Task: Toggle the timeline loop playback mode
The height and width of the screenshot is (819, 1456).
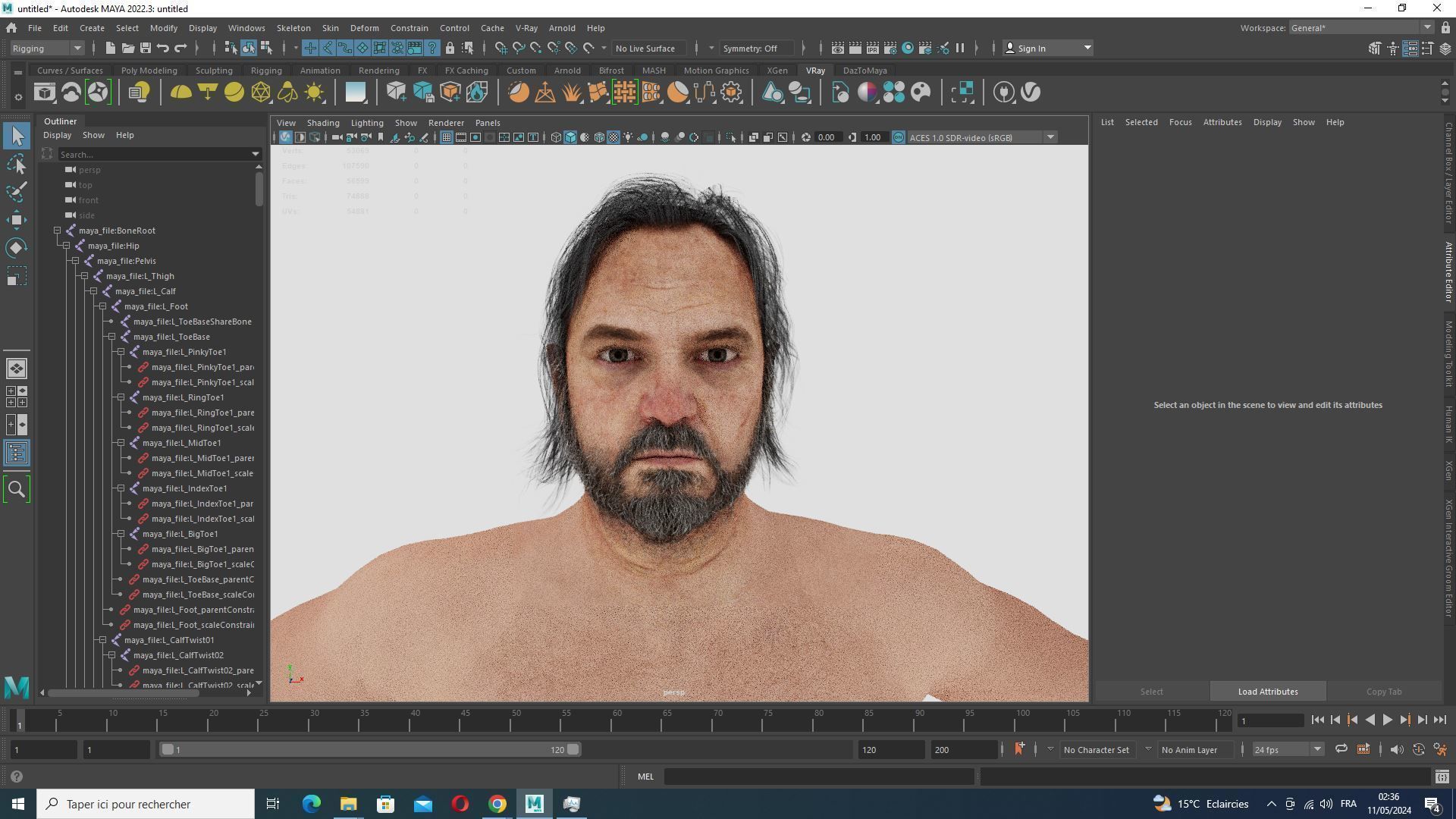Action: click(1341, 749)
